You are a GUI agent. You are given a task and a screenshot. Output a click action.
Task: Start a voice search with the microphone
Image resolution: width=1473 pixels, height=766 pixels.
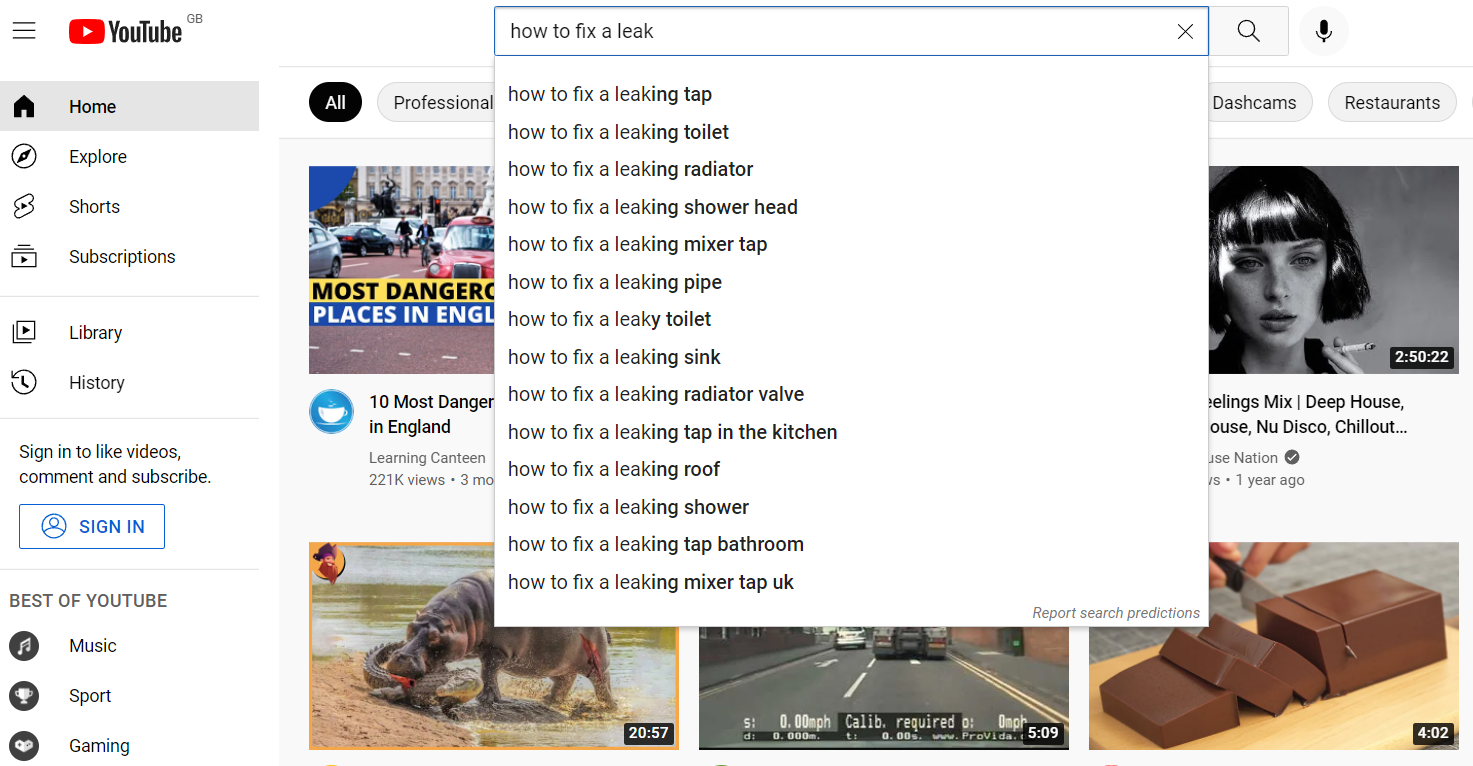tap(1323, 31)
